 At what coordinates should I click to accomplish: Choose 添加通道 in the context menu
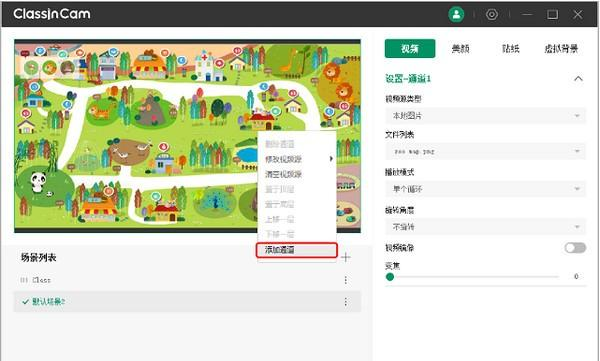pos(297,250)
